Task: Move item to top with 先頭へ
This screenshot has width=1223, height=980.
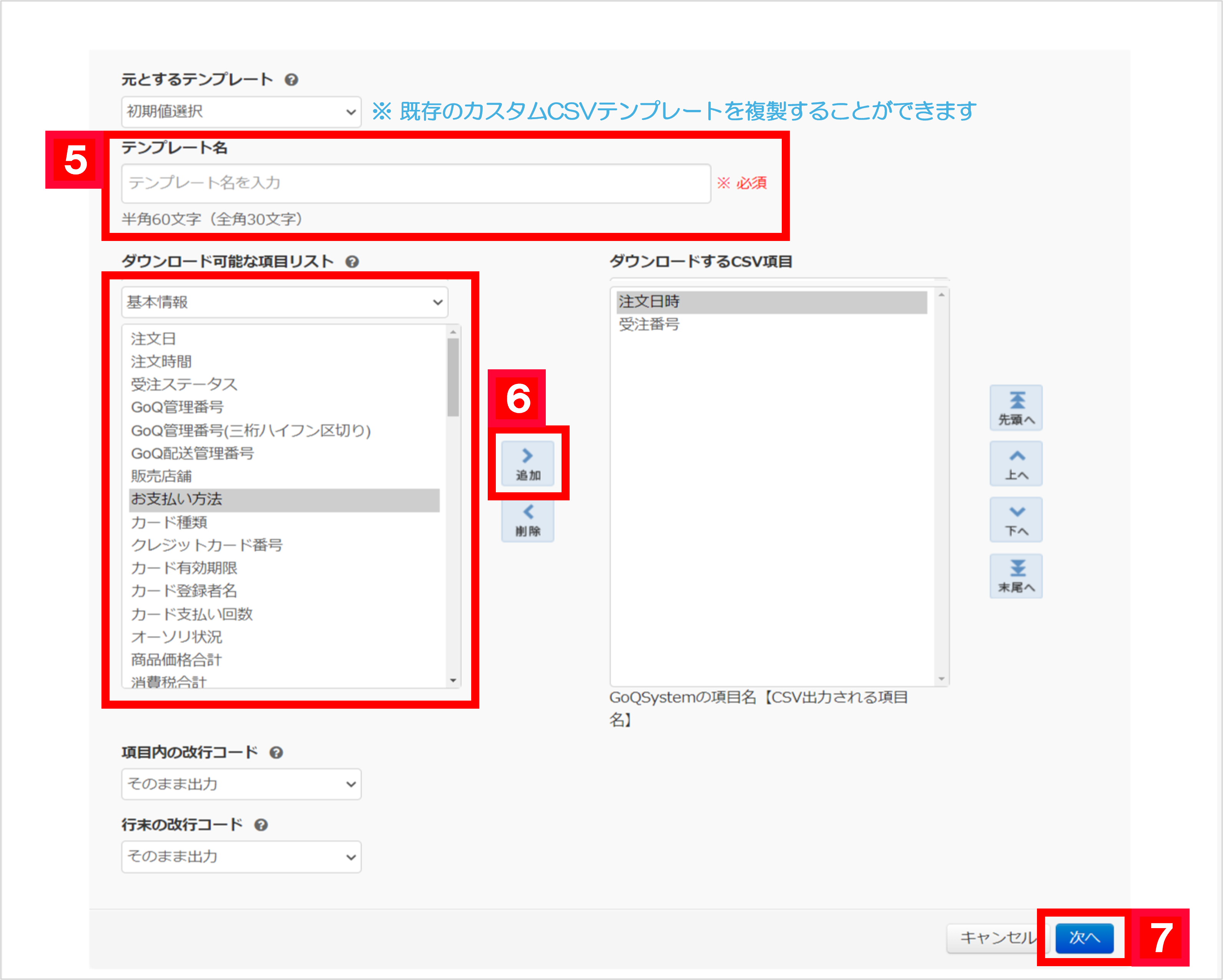Action: 1016,407
